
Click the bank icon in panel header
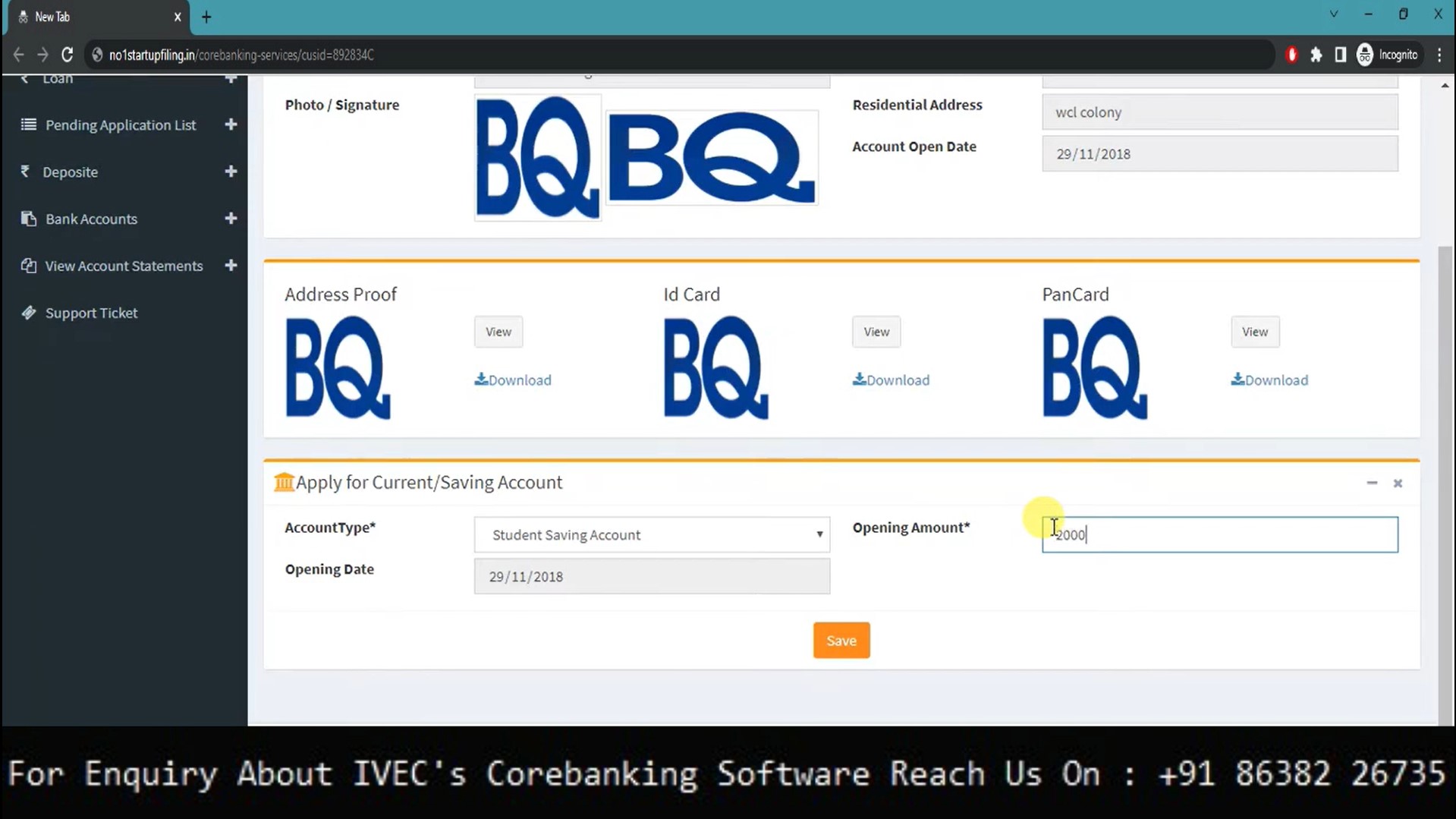[284, 482]
